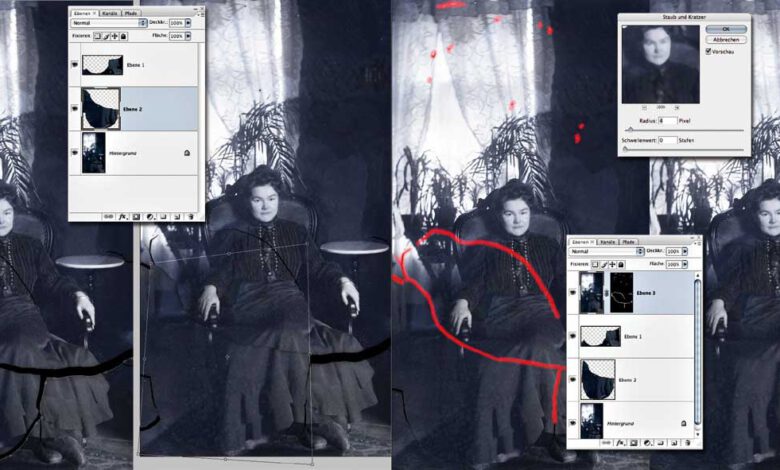Viewport: 780px width, 470px height.
Task: Lock transparent pixels in panel with Ebene 3
Action: (x=595, y=264)
